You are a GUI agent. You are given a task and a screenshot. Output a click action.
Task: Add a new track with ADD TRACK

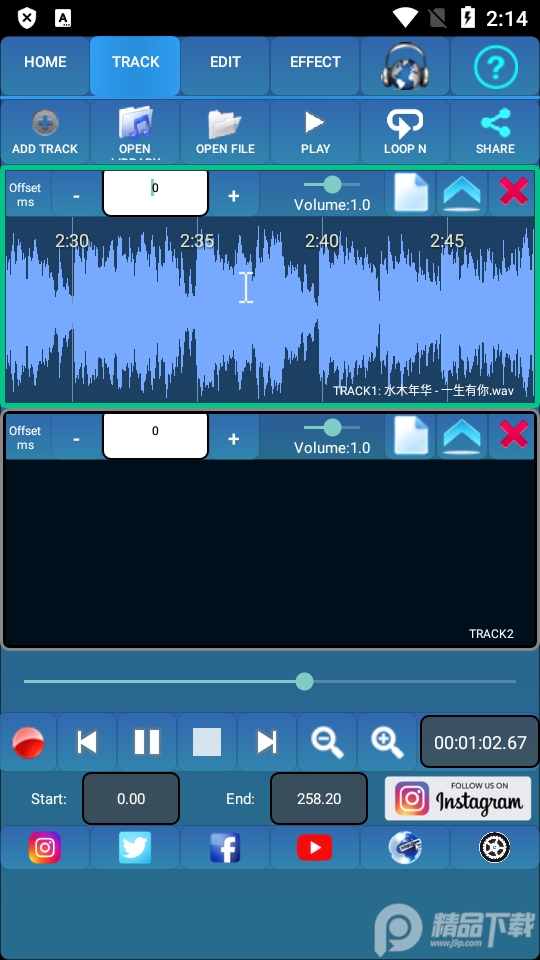[45, 131]
